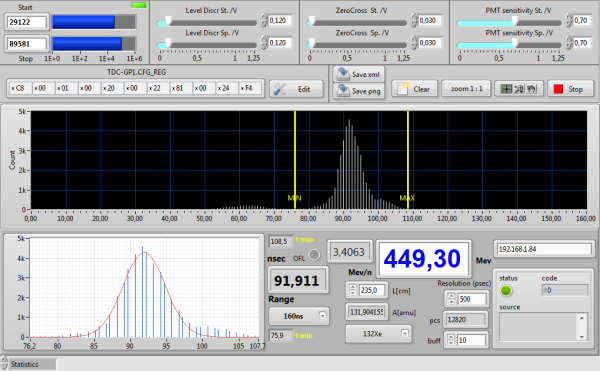Click the pcs count value 12820
The image size is (600, 371).
coord(465,320)
